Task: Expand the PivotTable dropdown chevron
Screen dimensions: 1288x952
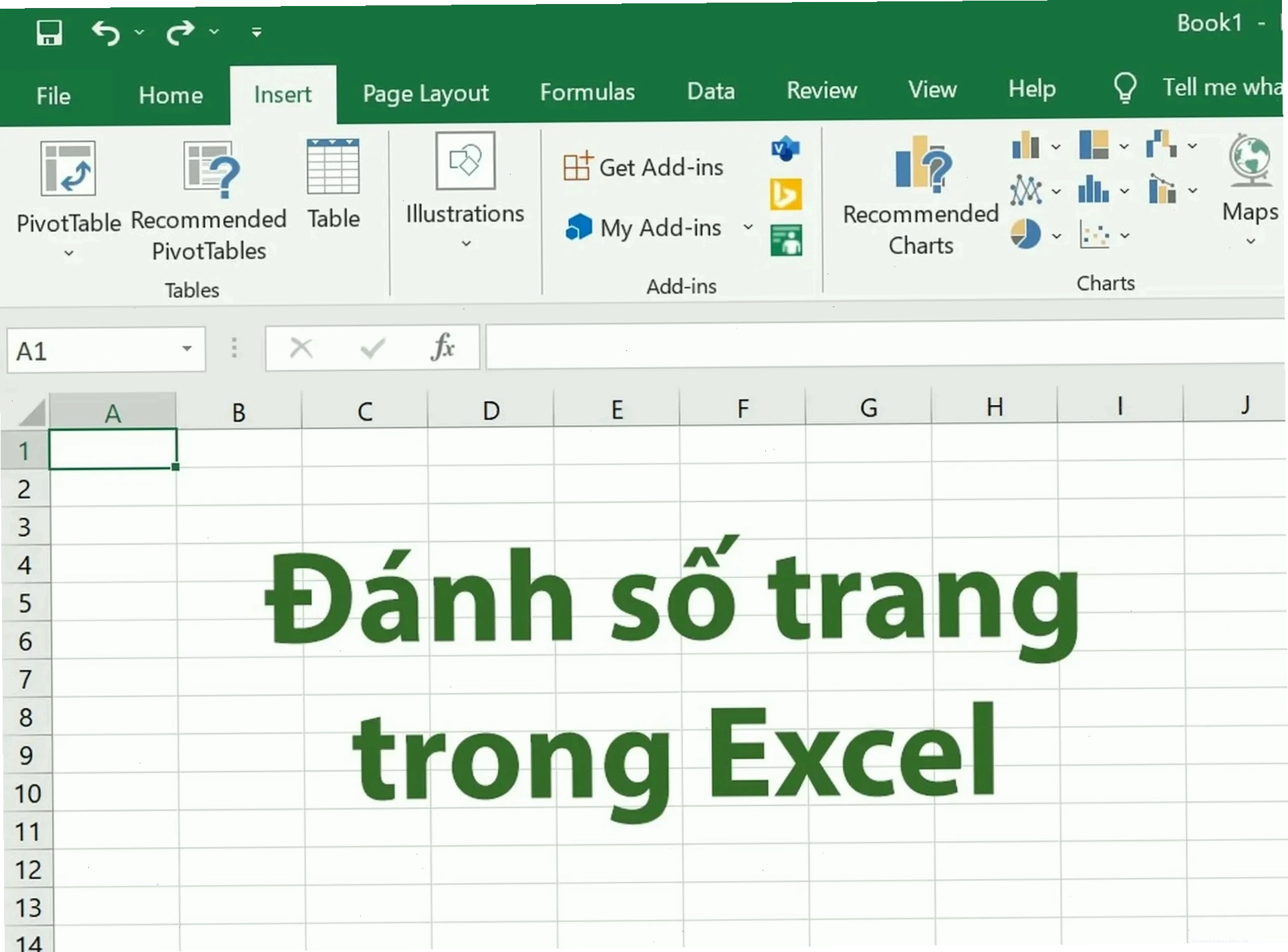Action: pyautogui.click(x=68, y=253)
